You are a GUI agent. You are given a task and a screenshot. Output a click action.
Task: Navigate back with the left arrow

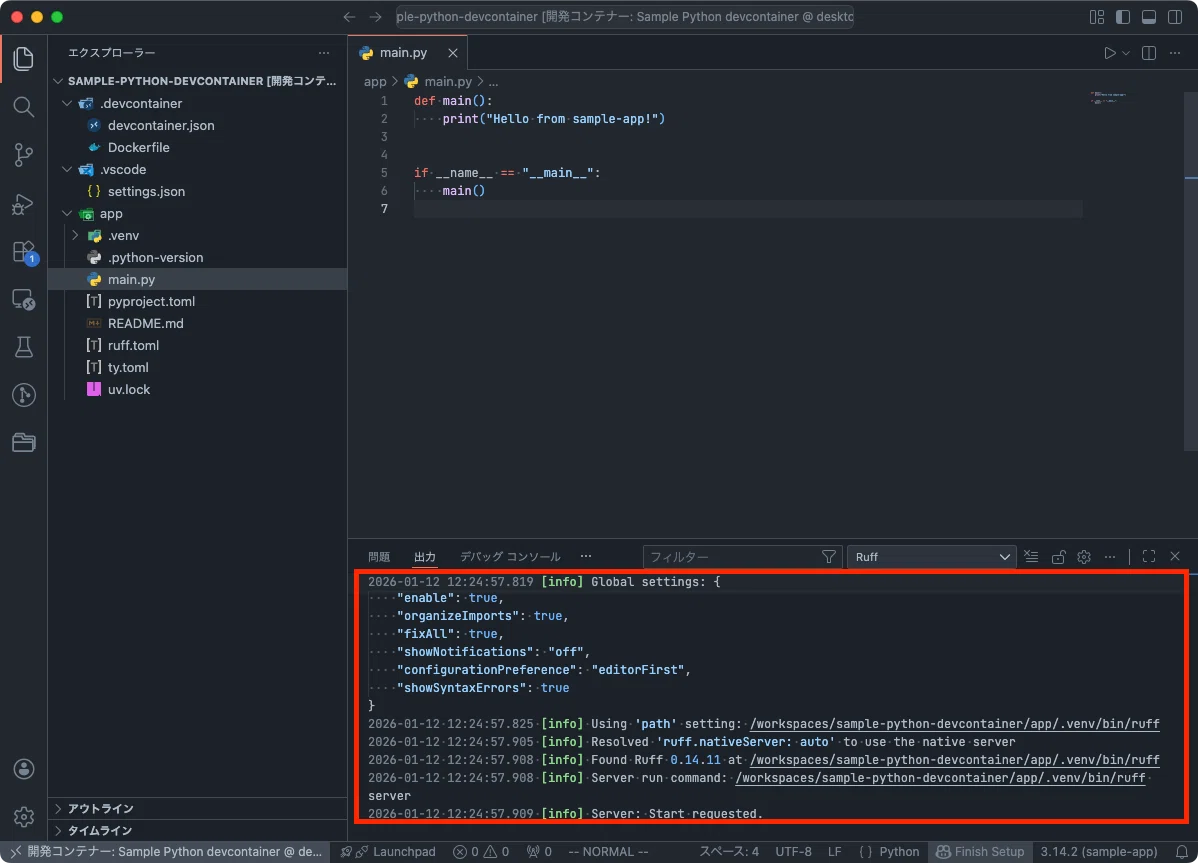(349, 17)
